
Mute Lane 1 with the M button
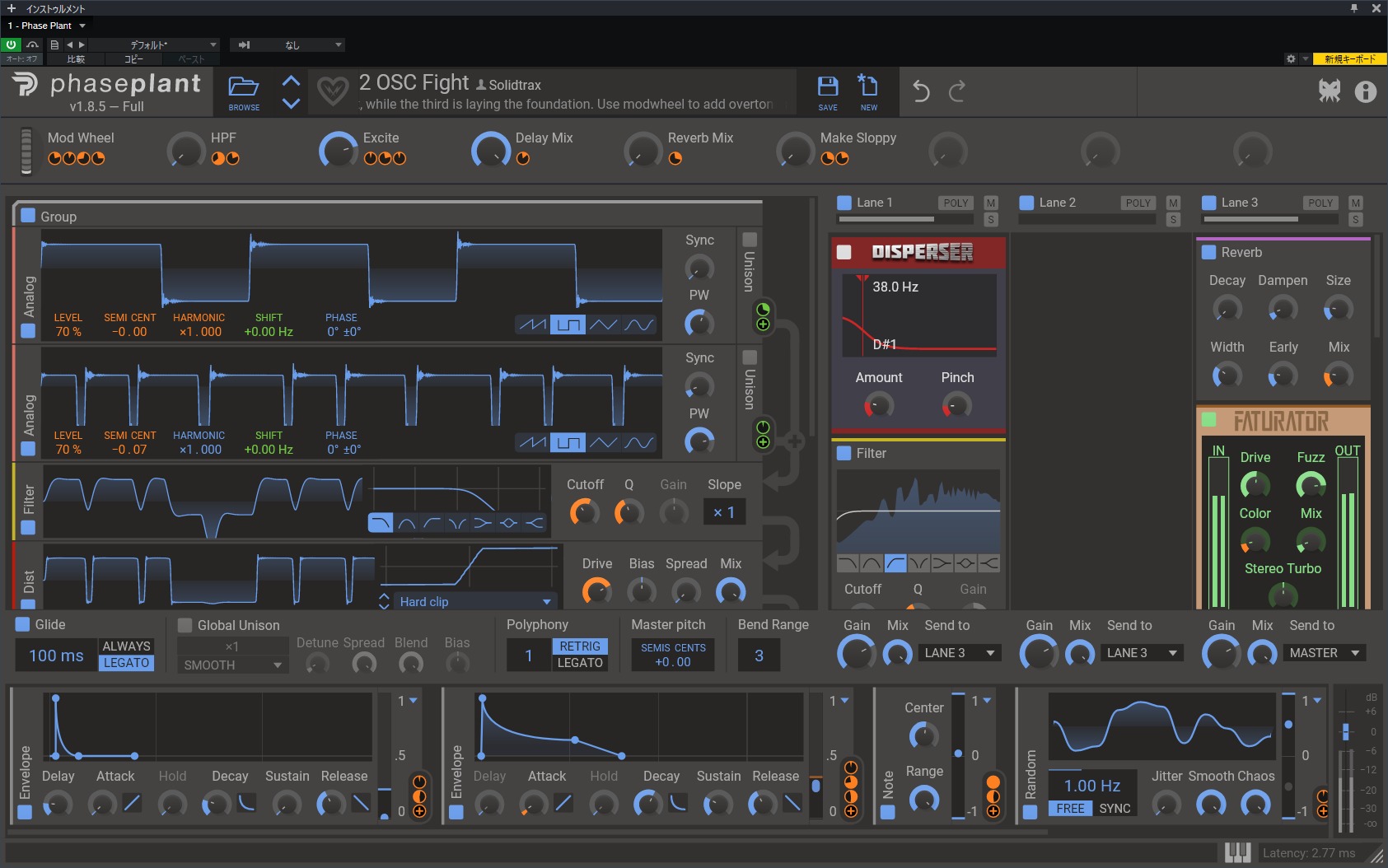click(x=991, y=203)
